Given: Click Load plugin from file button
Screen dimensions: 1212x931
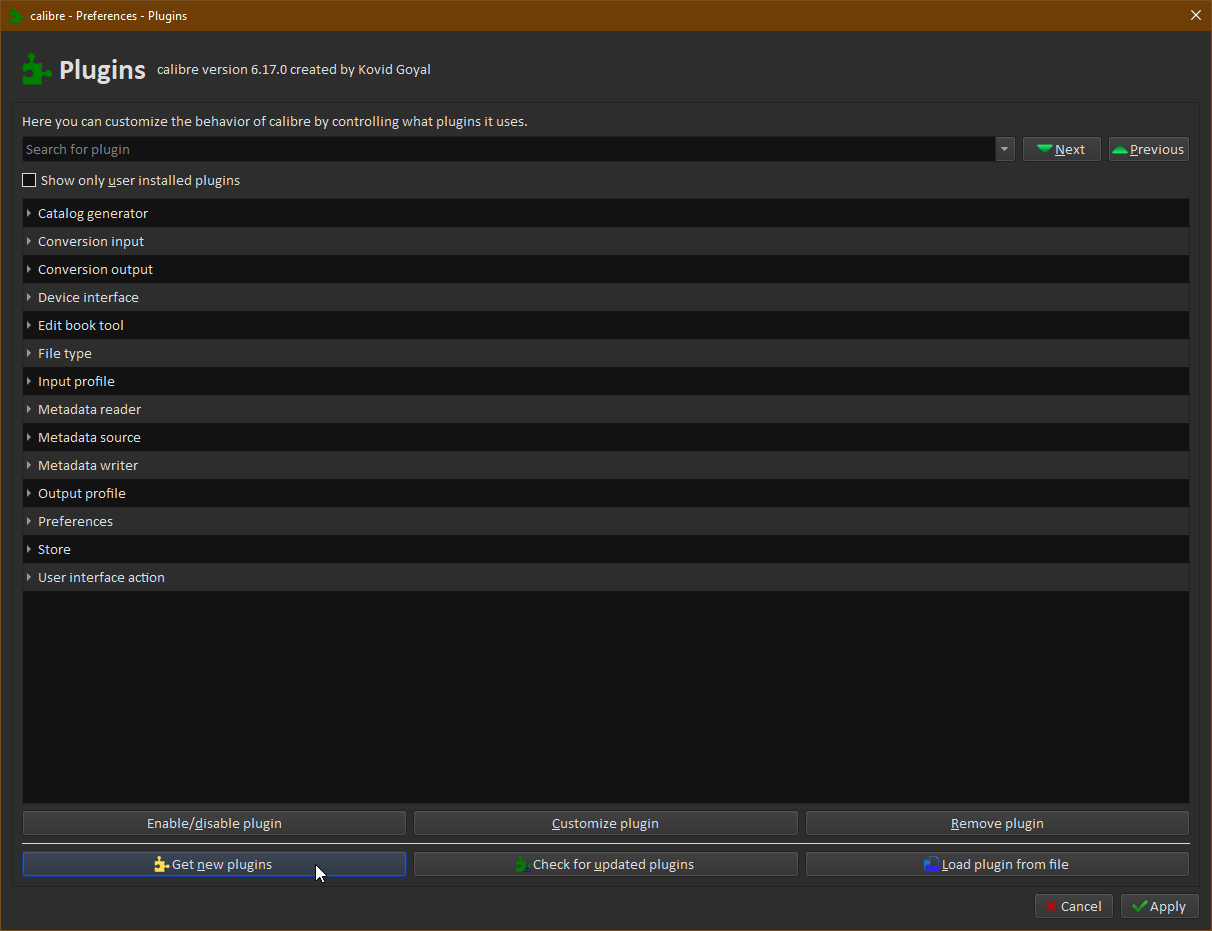Looking at the screenshot, I should pos(997,864).
